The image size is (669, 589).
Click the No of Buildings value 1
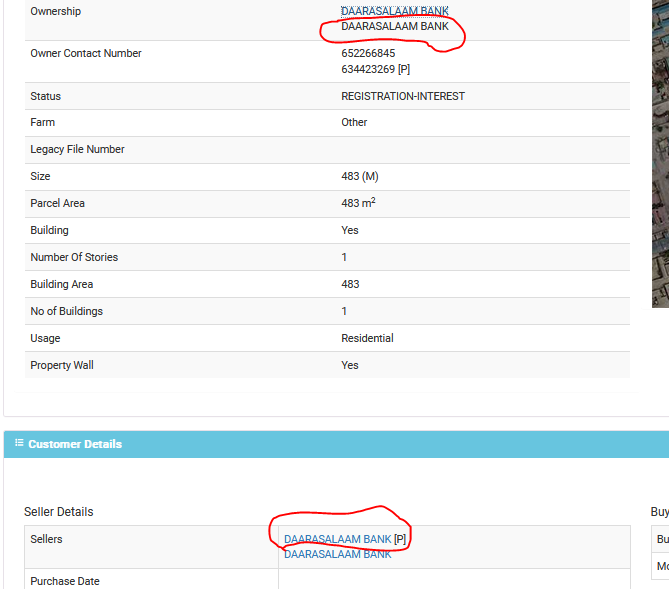(344, 311)
